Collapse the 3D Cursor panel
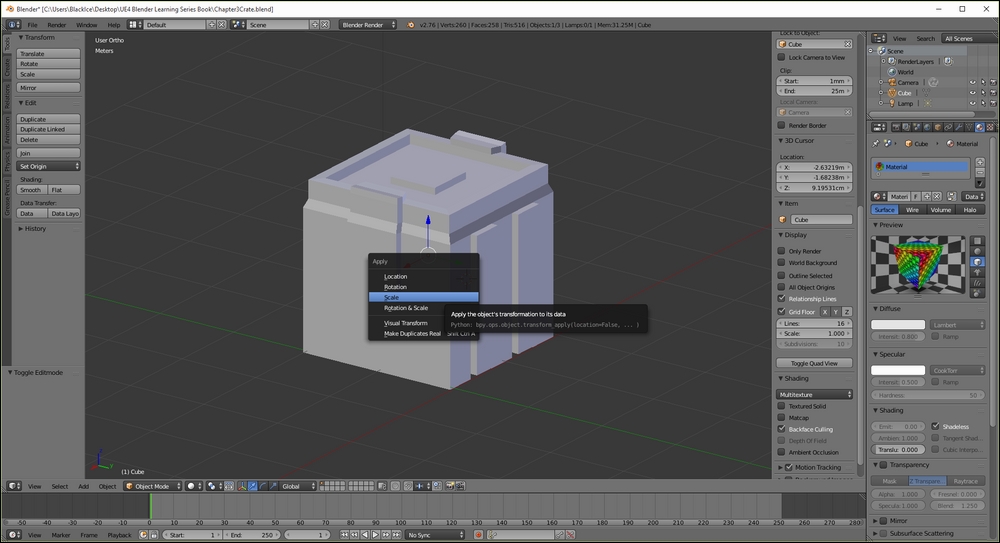 [799, 140]
